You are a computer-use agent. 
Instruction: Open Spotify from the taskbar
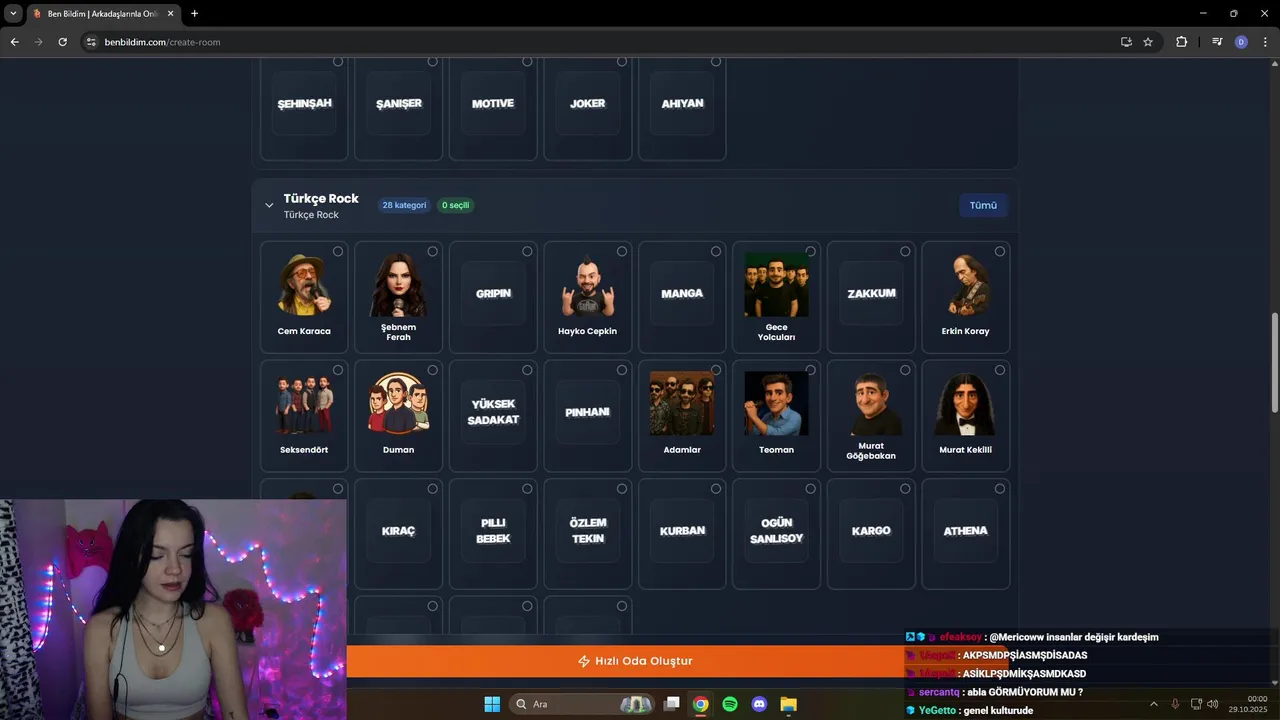coord(730,704)
